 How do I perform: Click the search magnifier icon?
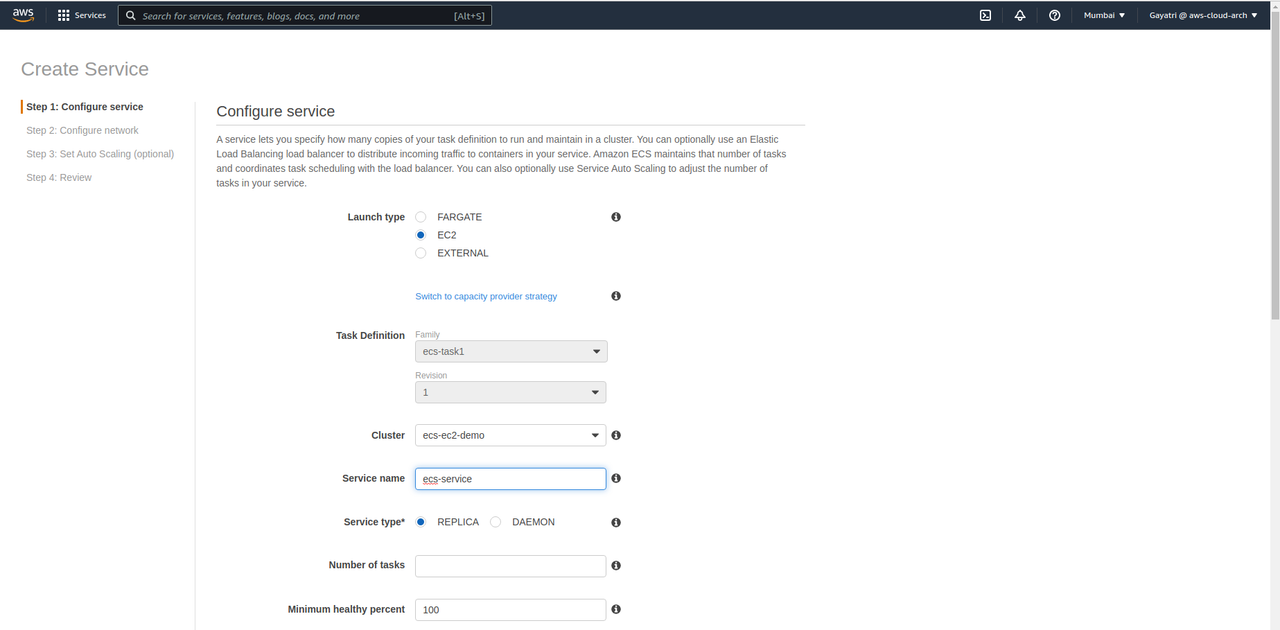[x=131, y=16]
